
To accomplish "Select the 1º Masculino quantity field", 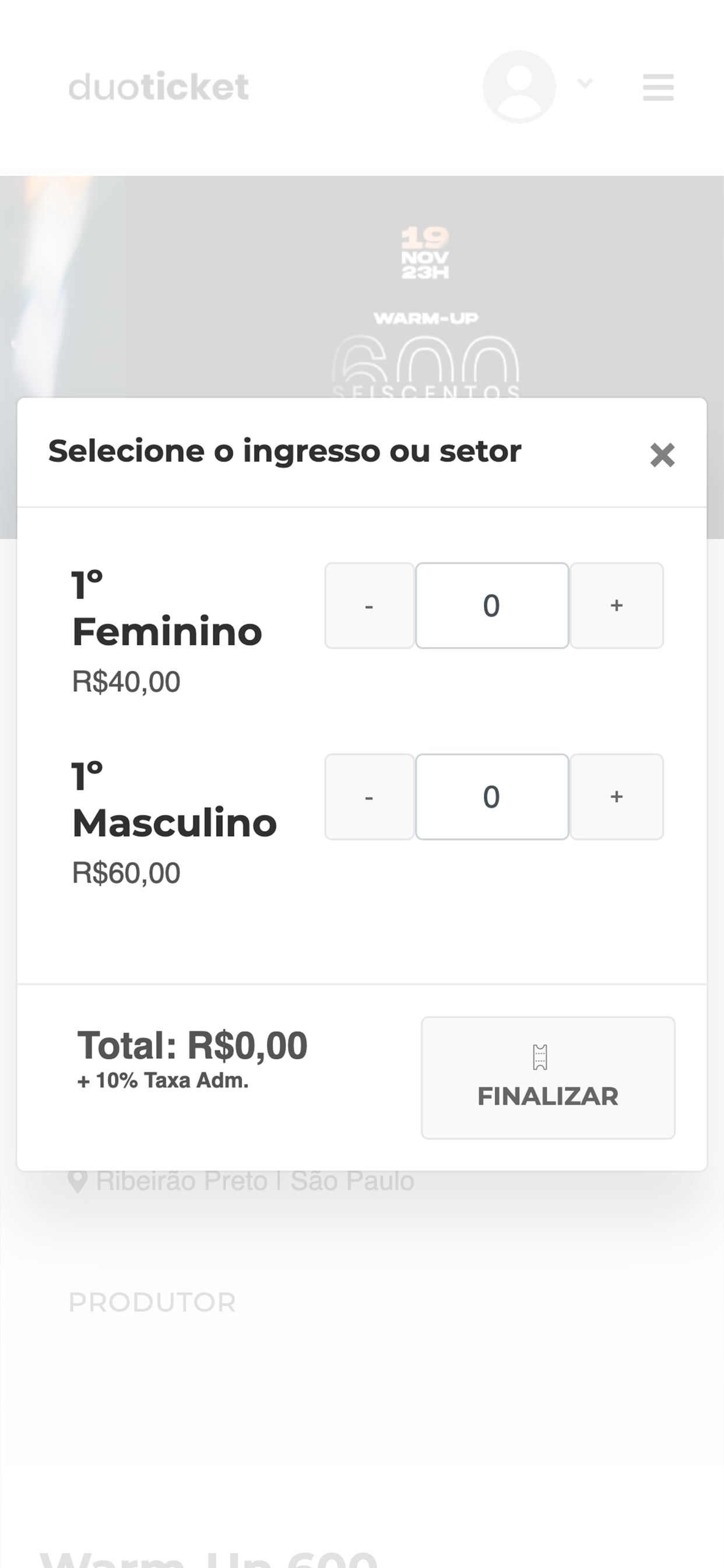I will coord(491,797).
